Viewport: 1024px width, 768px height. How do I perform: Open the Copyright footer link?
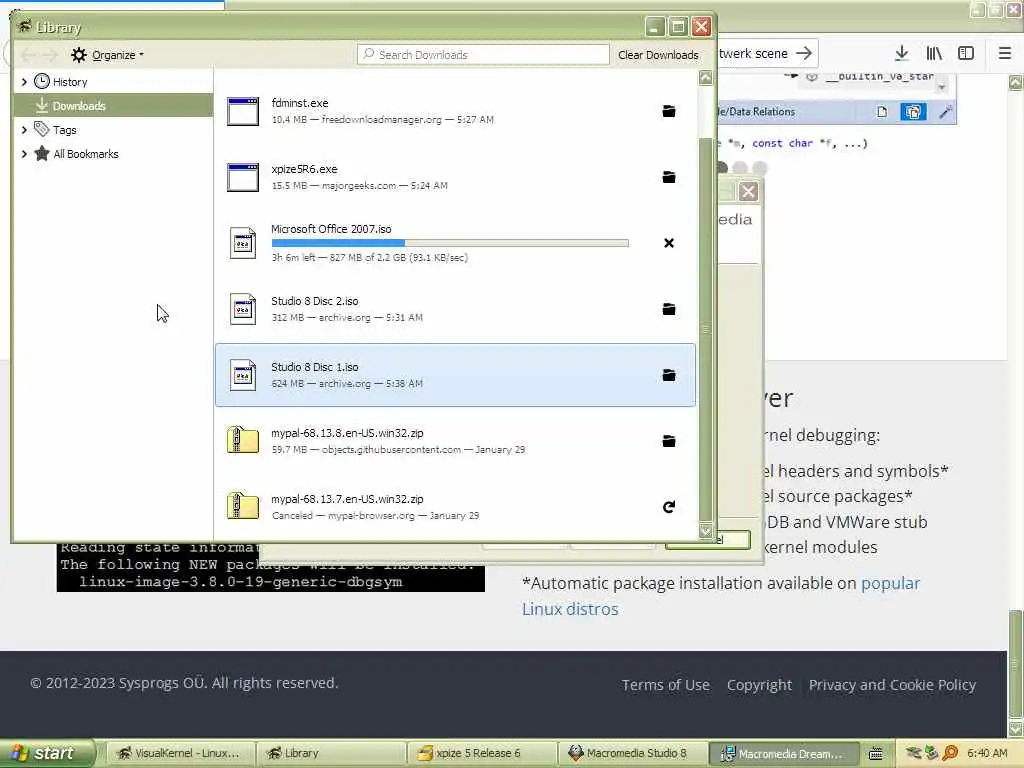(x=759, y=685)
